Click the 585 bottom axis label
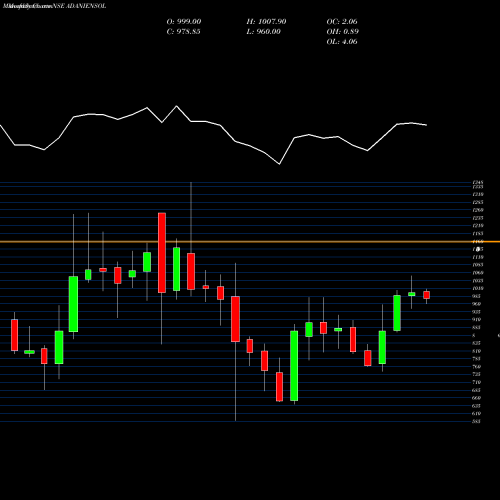 [x=477, y=421]
